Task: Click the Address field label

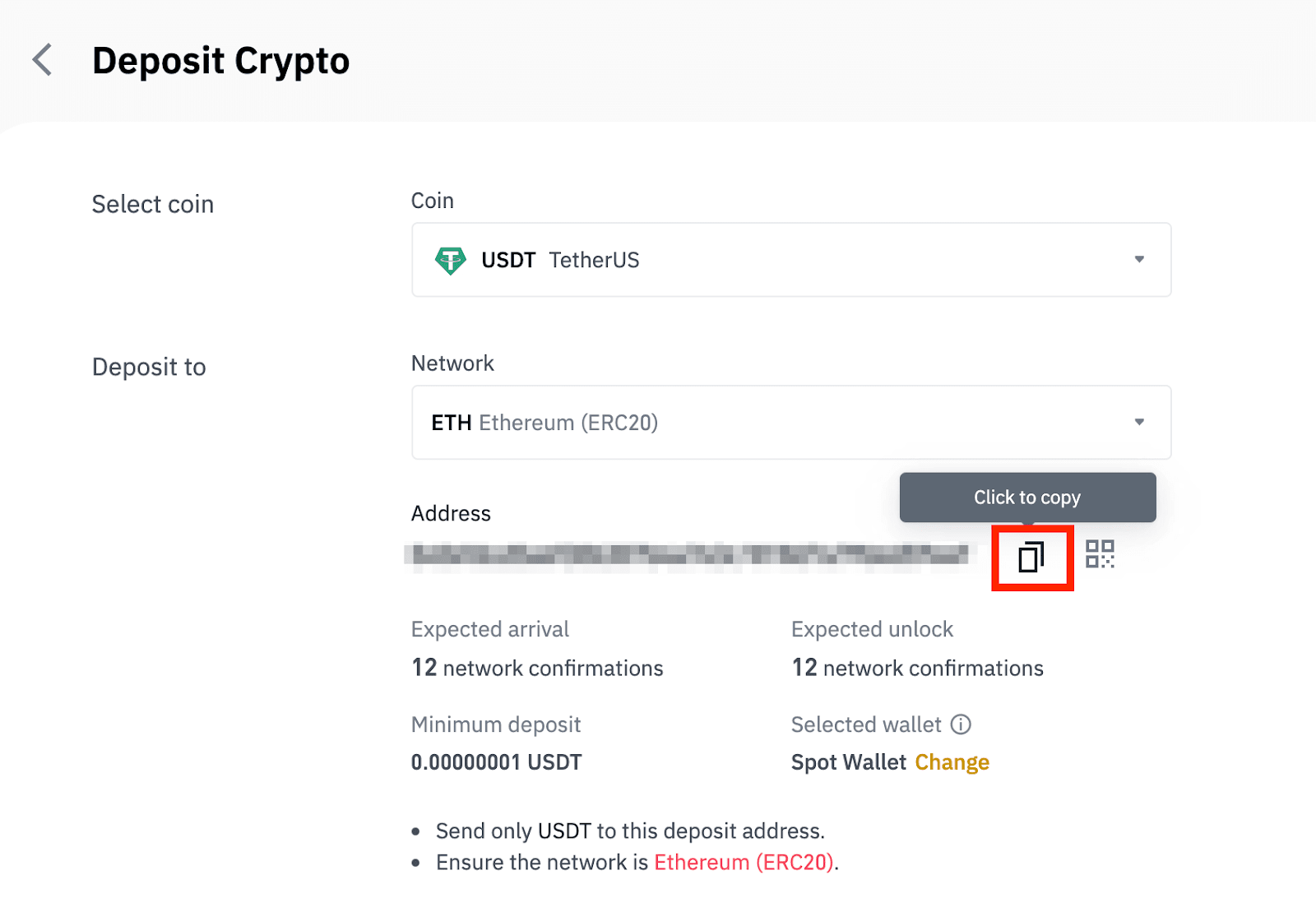Action: click(x=451, y=513)
